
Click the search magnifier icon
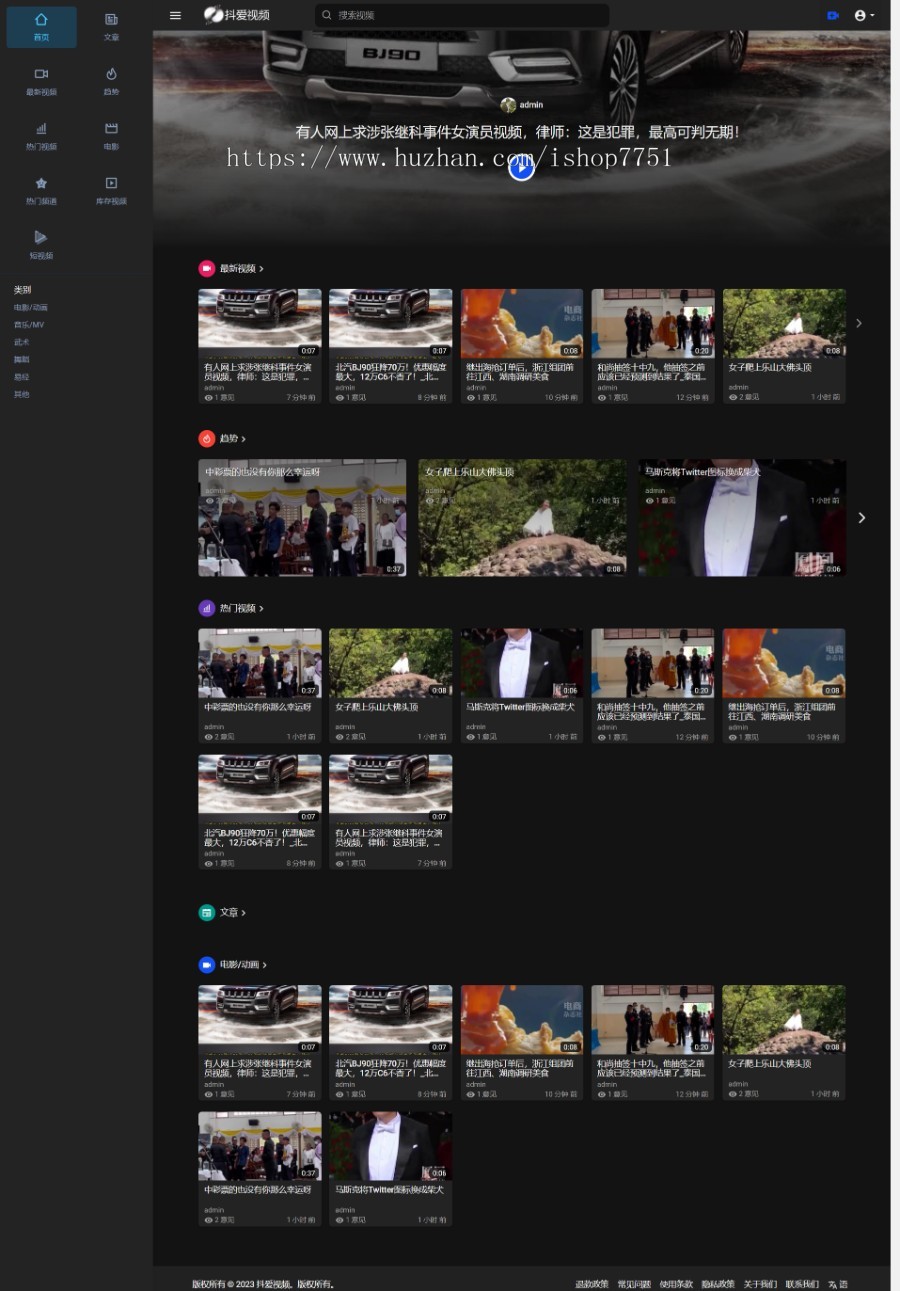[326, 15]
